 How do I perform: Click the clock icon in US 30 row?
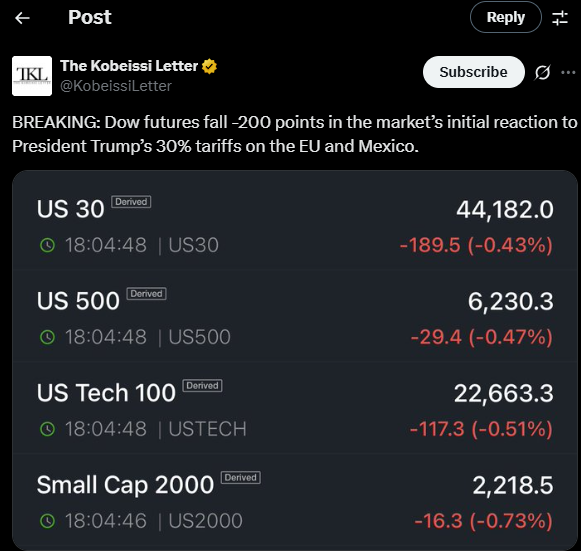47,245
